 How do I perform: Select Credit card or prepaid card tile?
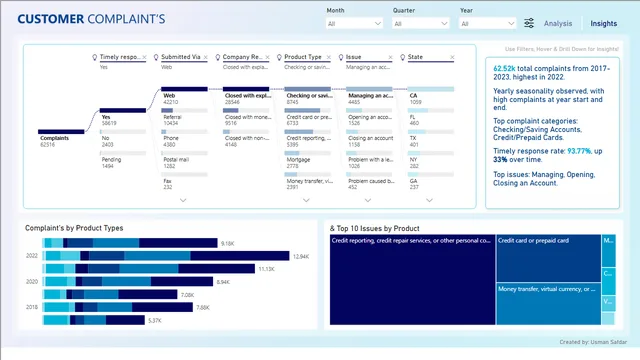(x=548, y=258)
